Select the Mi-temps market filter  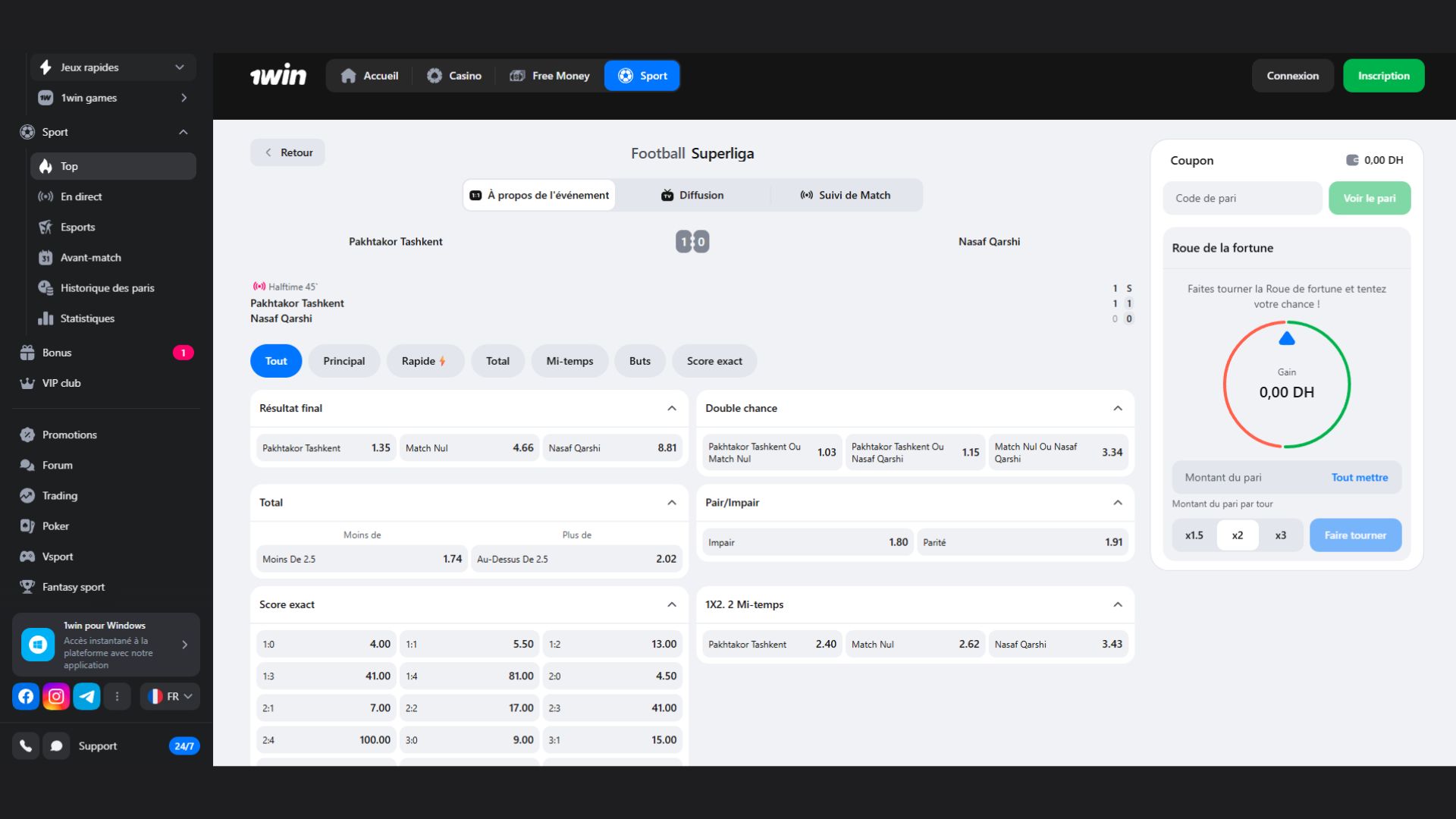[570, 361]
